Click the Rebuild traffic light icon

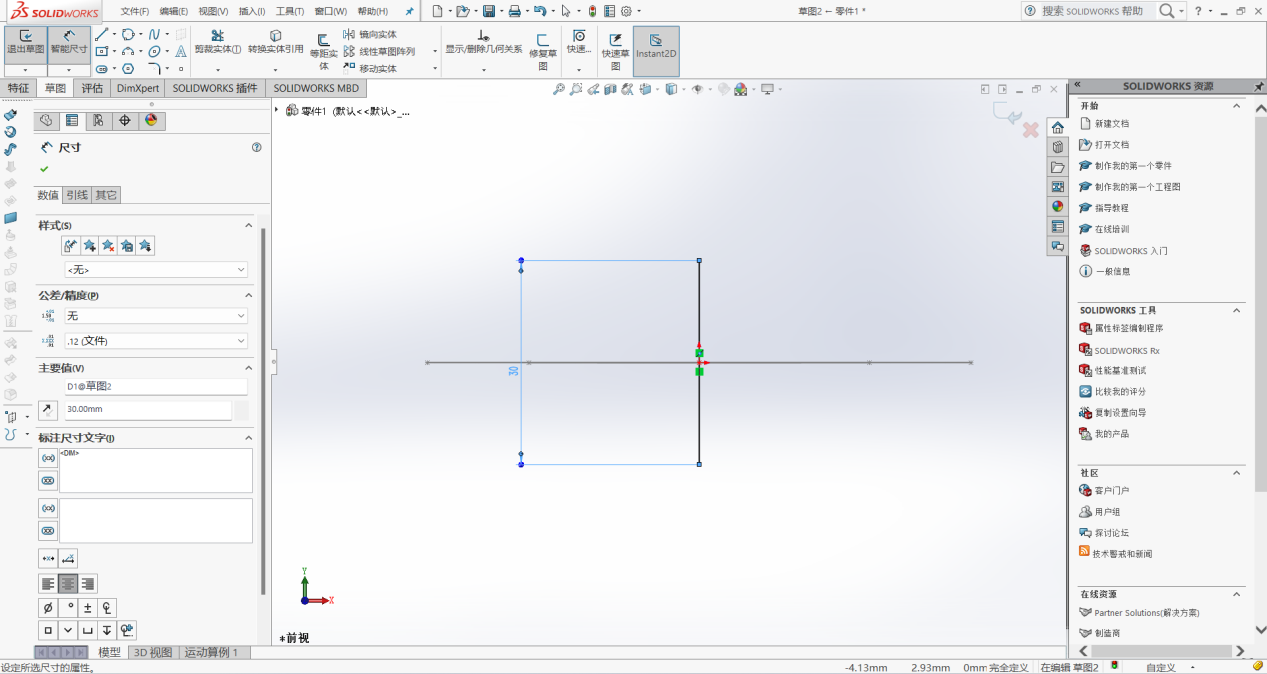pos(592,11)
